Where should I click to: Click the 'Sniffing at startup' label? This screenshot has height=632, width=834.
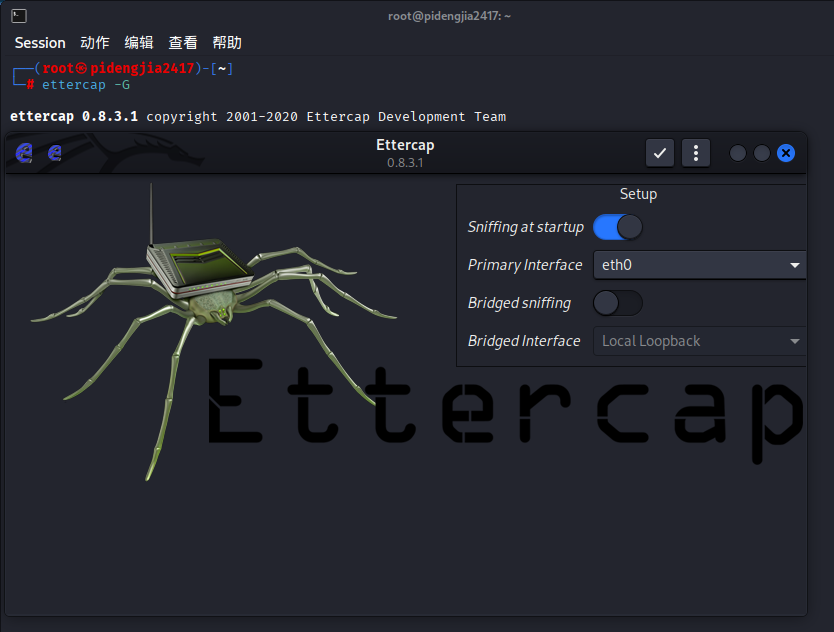pyautogui.click(x=526, y=227)
